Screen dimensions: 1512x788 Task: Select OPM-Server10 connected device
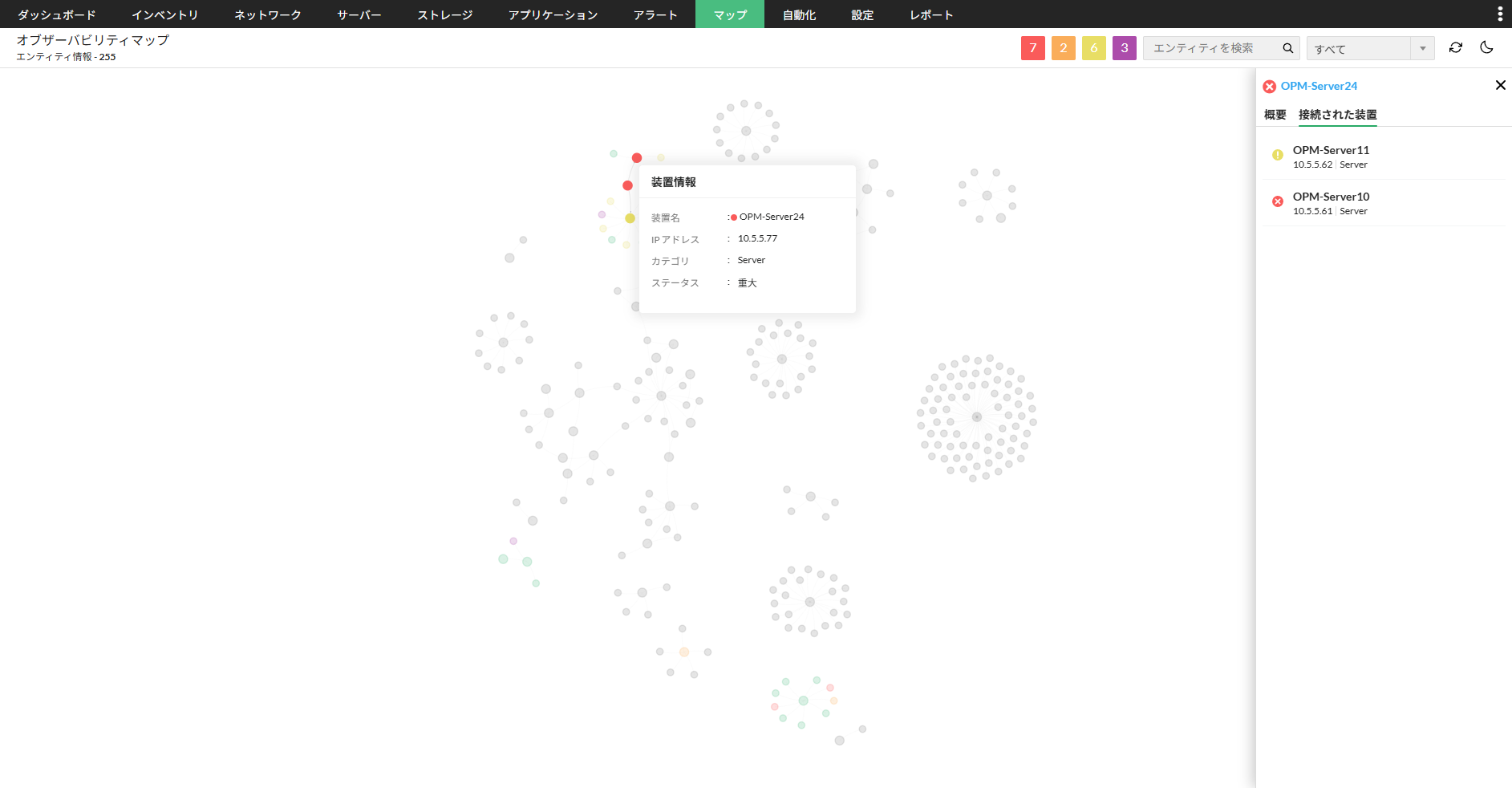click(x=1384, y=203)
